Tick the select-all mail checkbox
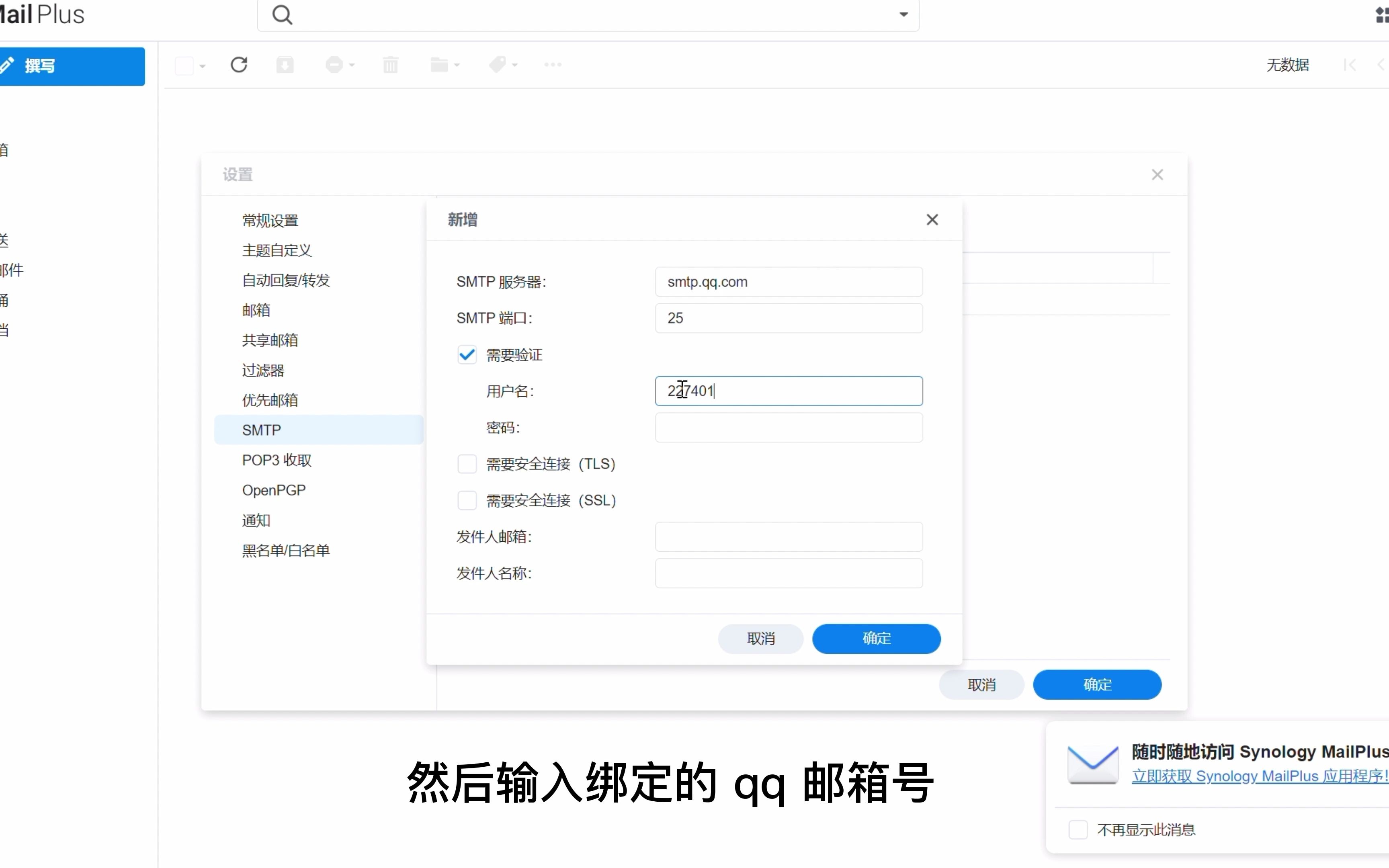Viewport: 1389px width, 868px height. pos(184,66)
